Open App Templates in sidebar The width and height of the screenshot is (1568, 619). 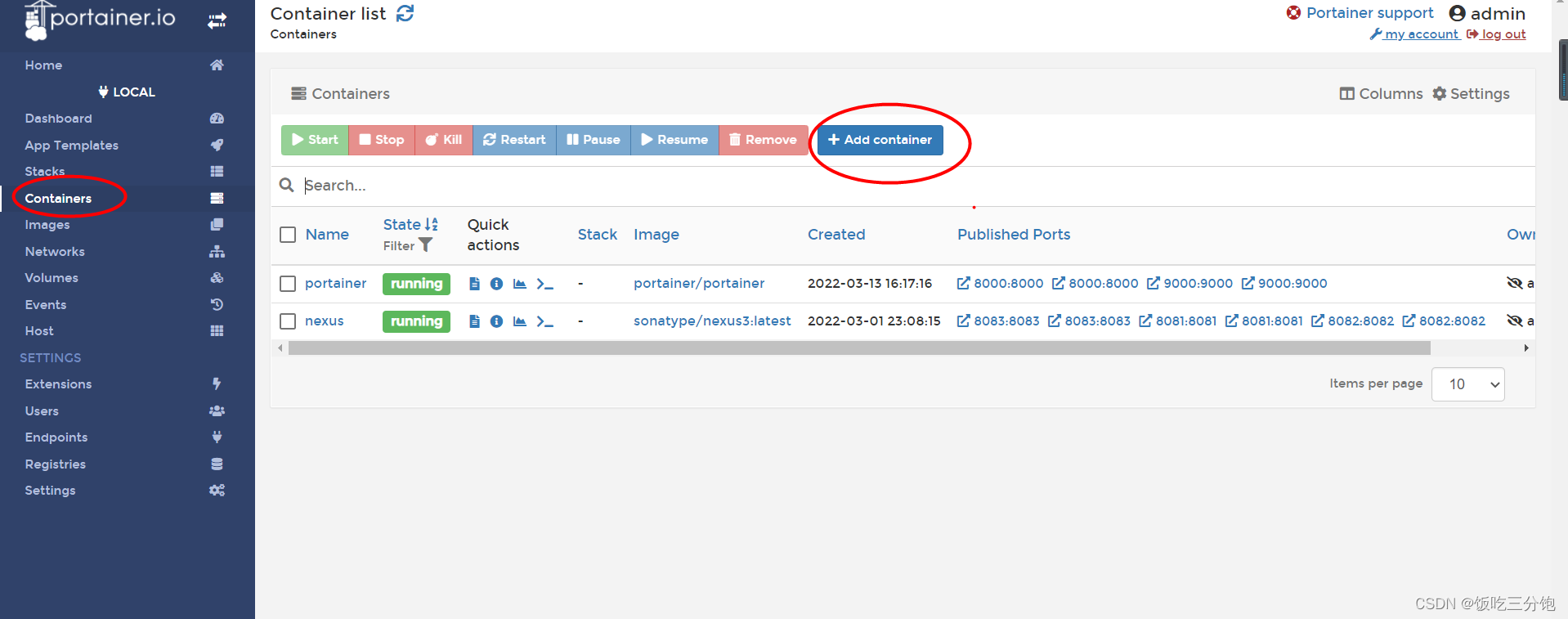71,146
